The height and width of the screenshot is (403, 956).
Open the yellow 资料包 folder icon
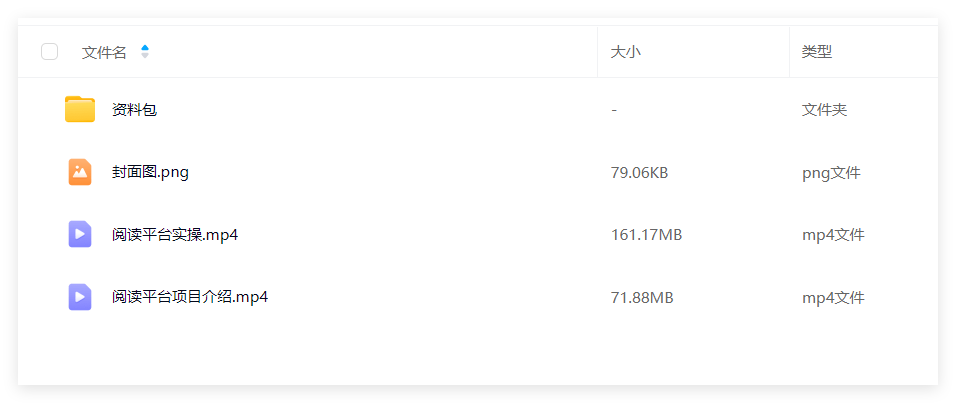coord(80,110)
